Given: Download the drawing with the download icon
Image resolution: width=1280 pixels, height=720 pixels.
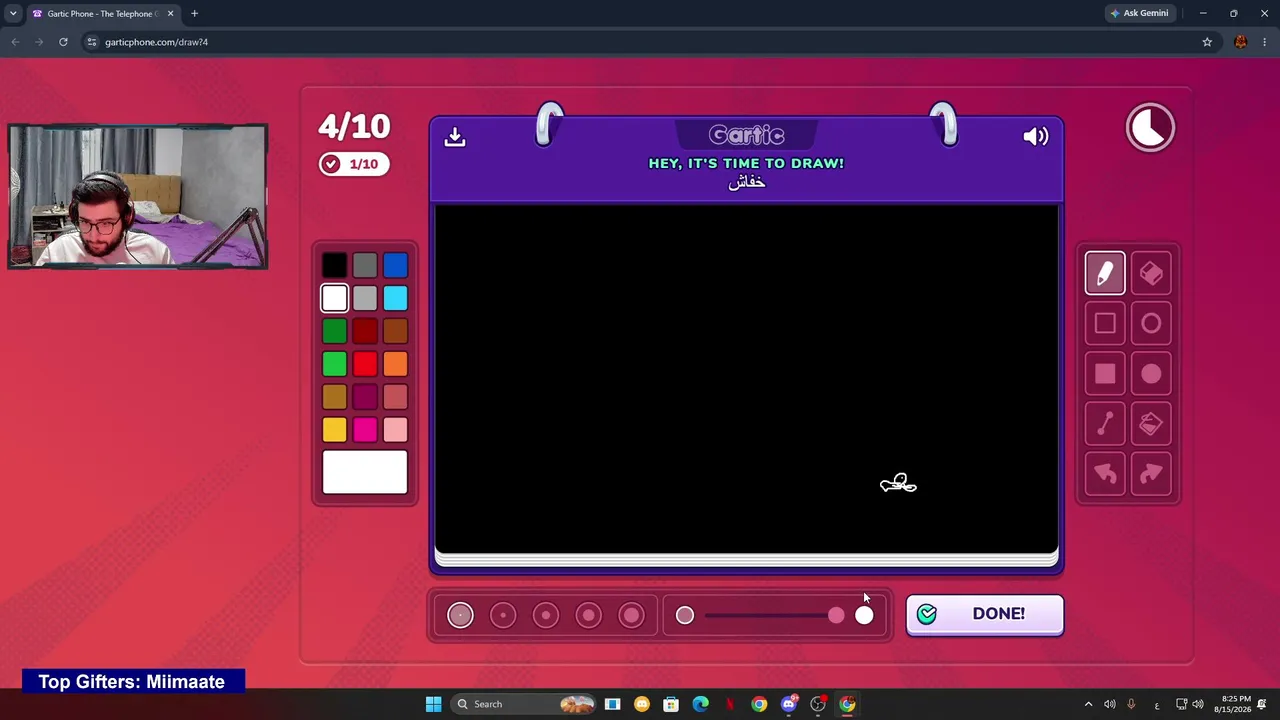Looking at the screenshot, I should coord(455,137).
